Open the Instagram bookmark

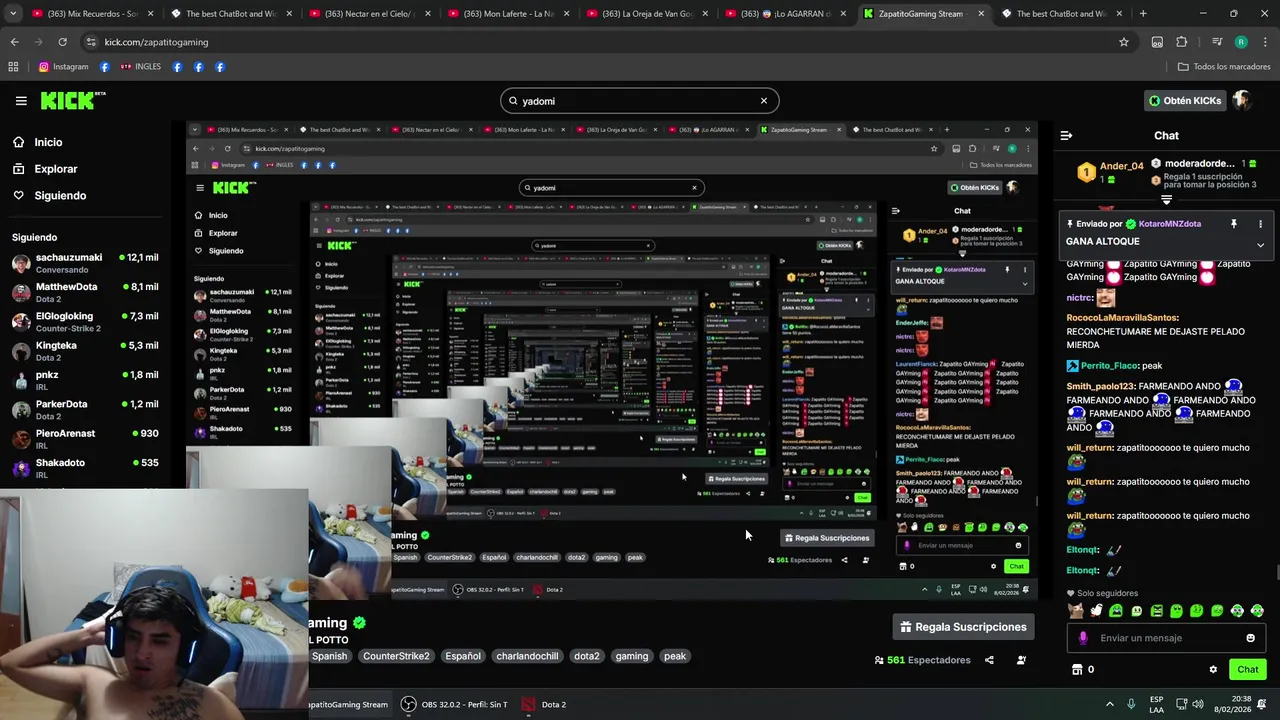[x=63, y=67]
